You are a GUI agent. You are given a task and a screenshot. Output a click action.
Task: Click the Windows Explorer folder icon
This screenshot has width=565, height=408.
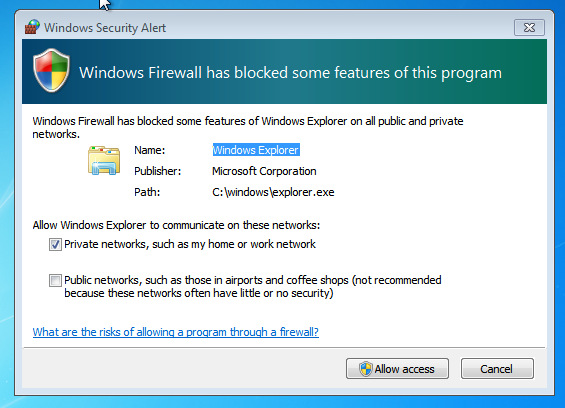click(x=104, y=161)
